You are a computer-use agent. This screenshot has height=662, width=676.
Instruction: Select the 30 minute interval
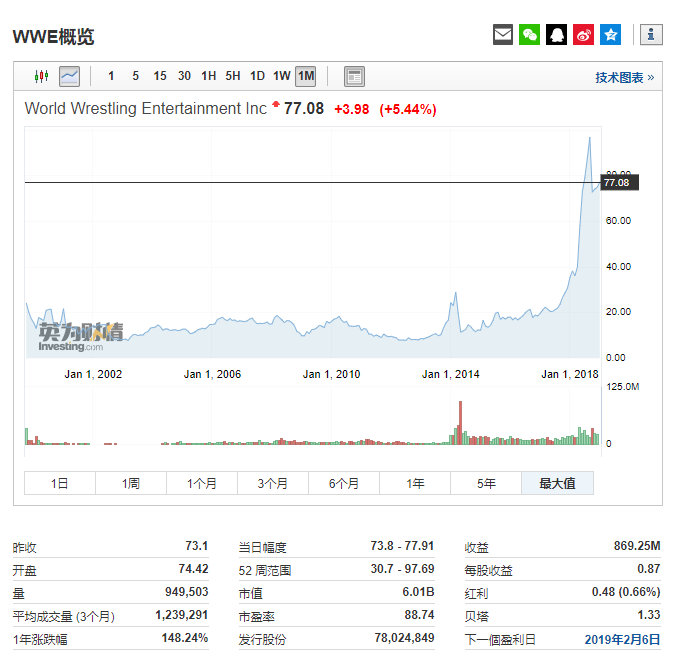pos(185,76)
